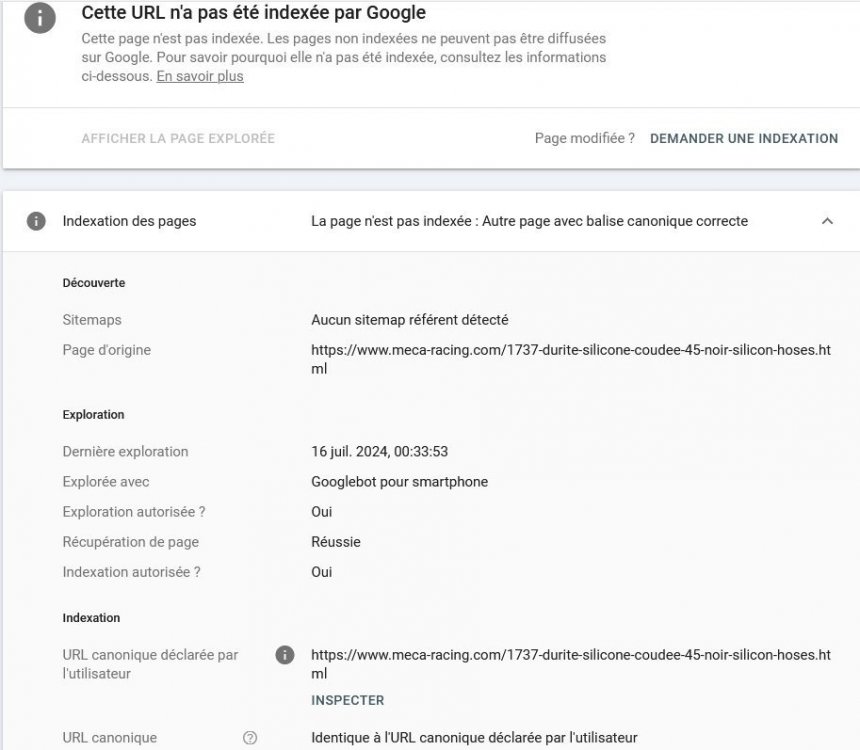Open the "INSPECTER" link
The height and width of the screenshot is (750, 860).
tap(347, 700)
